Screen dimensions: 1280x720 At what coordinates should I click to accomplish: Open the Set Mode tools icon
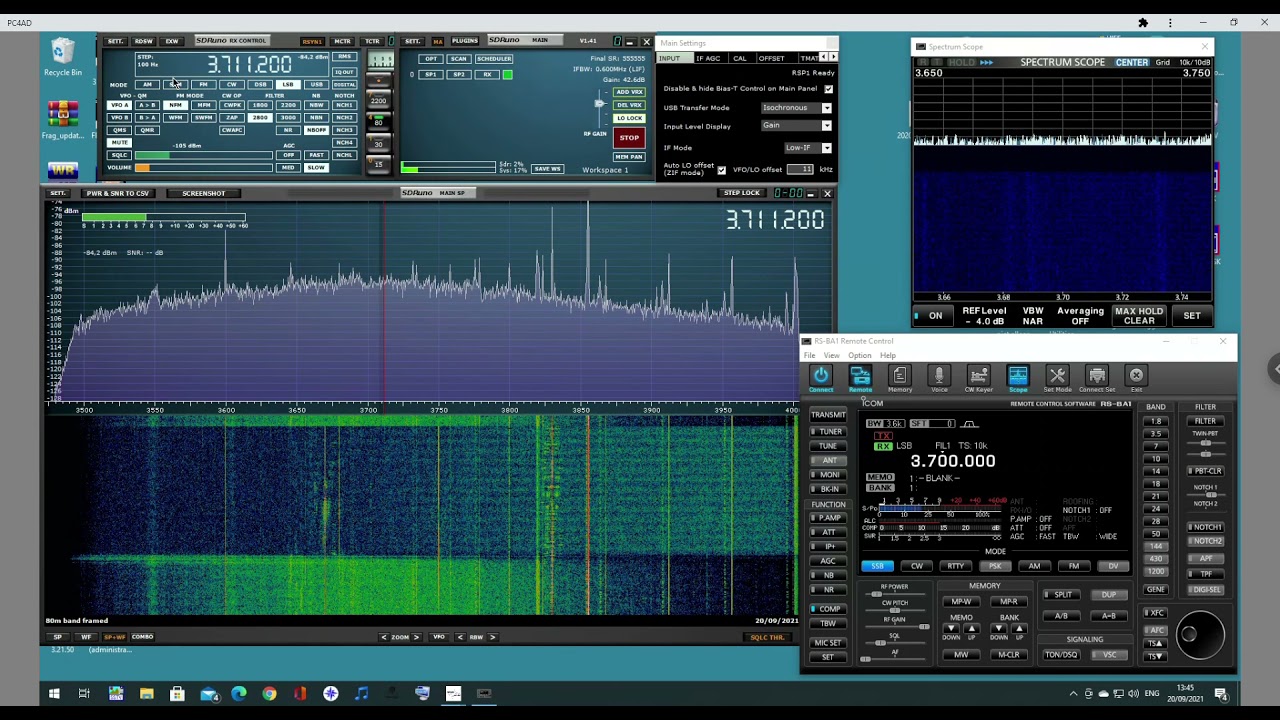[1057, 377]
